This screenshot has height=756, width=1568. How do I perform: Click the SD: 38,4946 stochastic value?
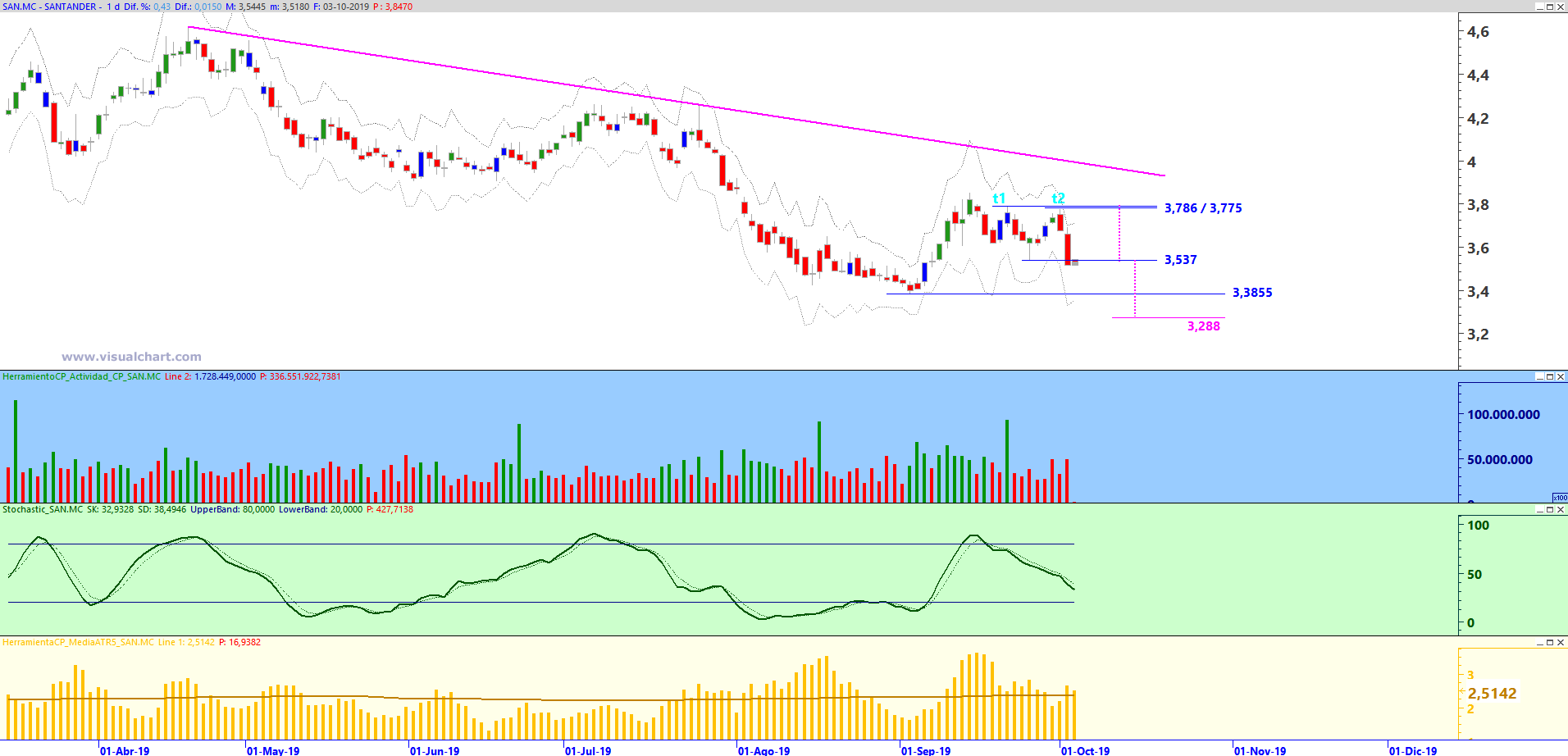[162, 509]
